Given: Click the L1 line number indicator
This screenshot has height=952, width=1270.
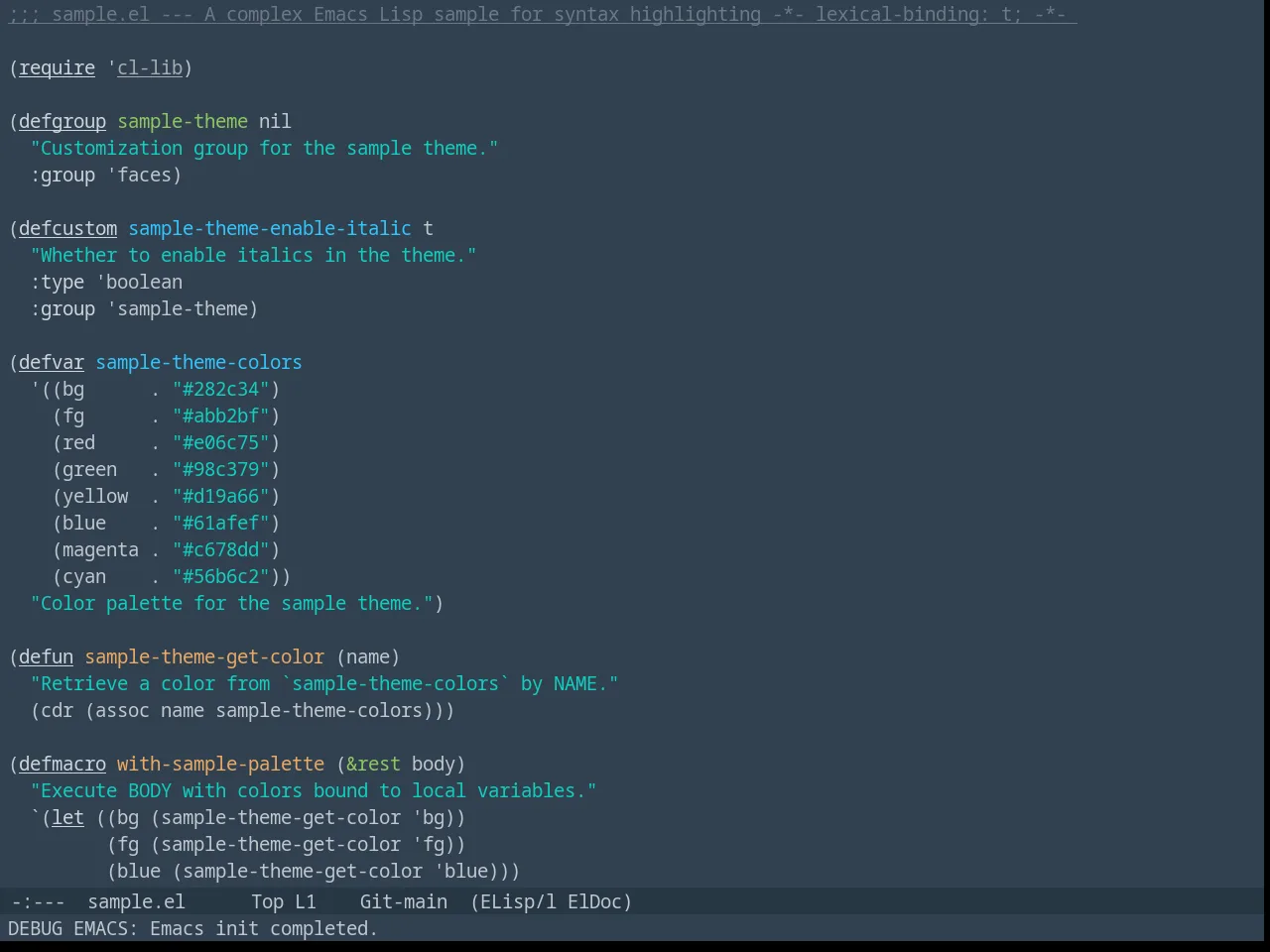Looking at the screenshot, I should (x=305, y=901).
